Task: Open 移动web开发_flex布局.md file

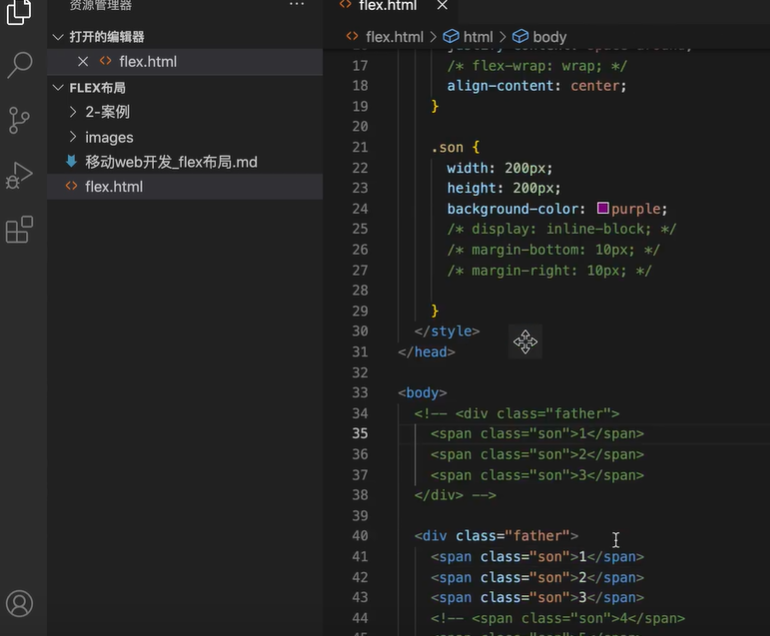Action: (x=171, y=162)
